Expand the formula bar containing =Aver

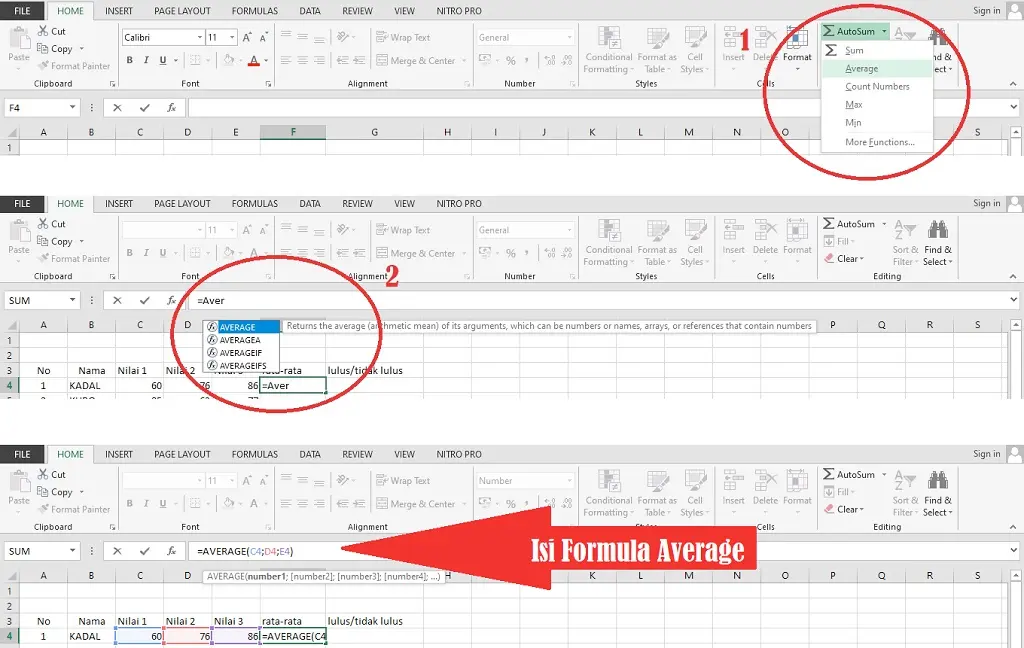tap(1014, 300)
